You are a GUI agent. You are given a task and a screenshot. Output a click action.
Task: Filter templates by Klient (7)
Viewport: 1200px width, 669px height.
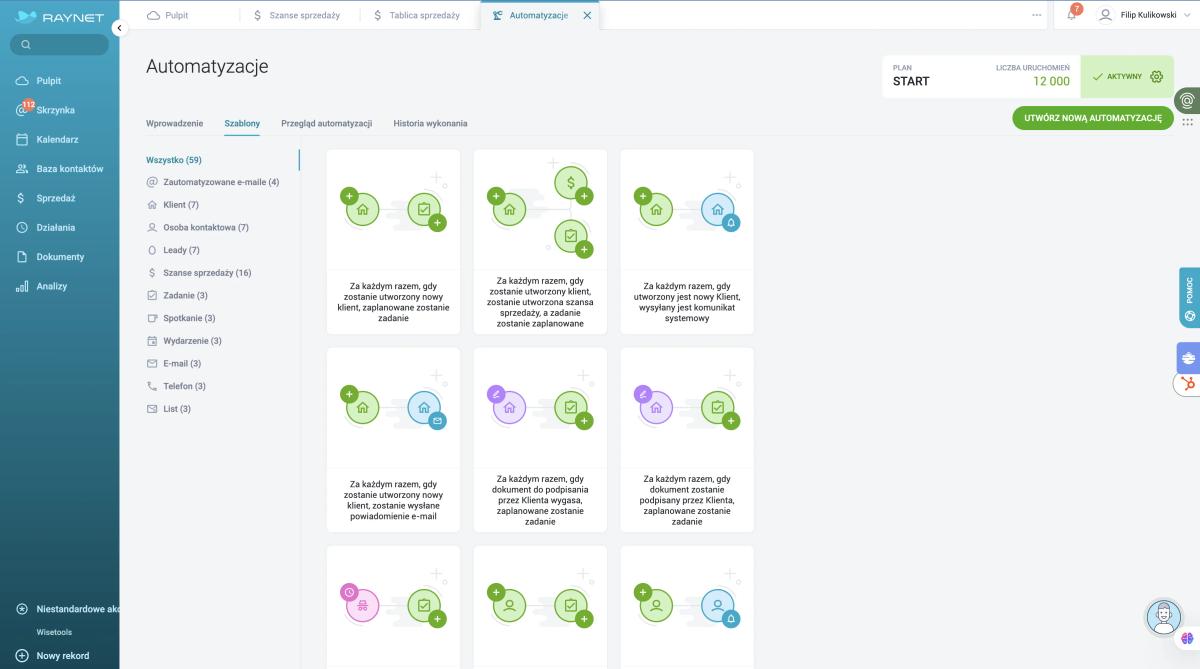[x=172, y=205]
